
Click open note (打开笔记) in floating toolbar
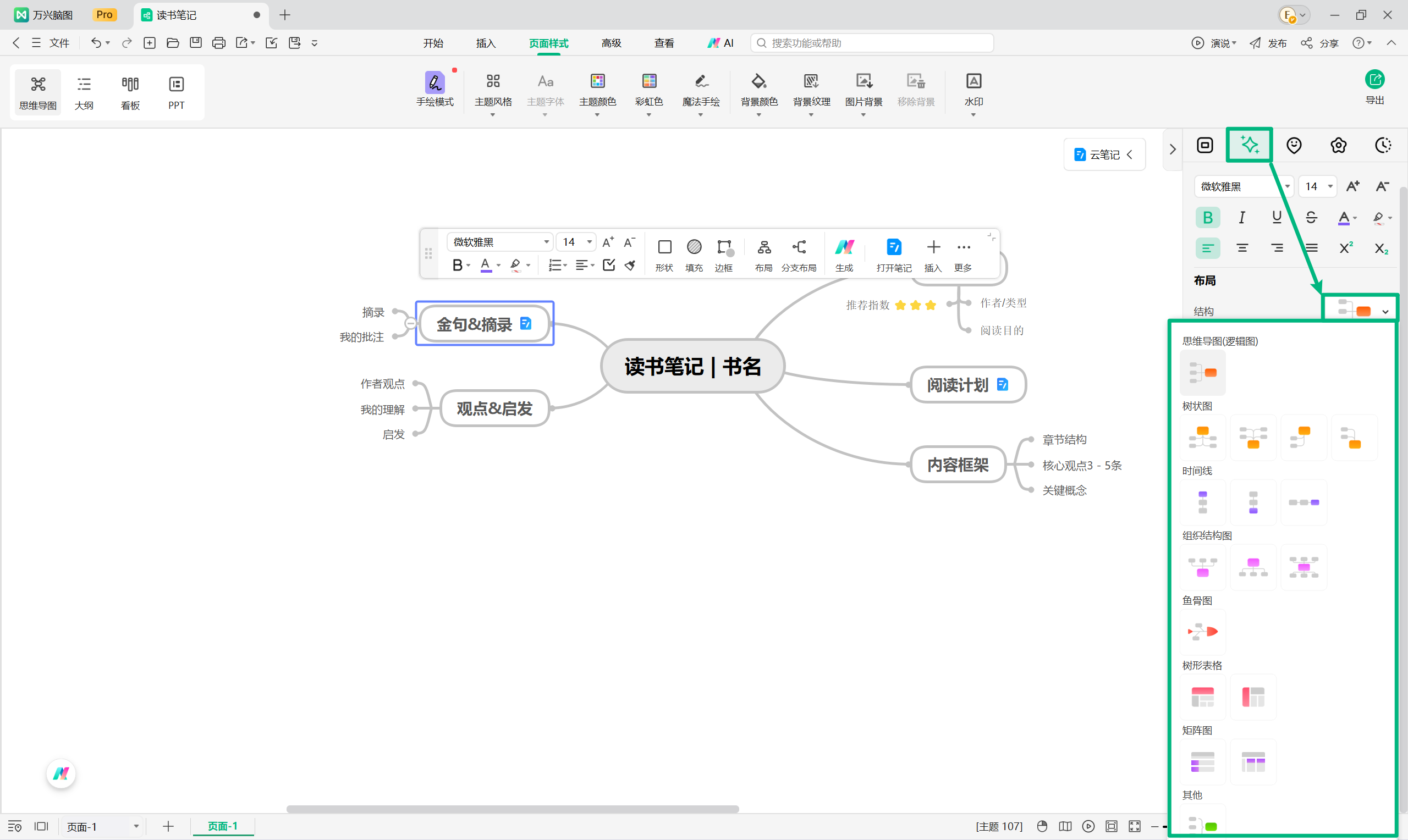coord(893,255)
